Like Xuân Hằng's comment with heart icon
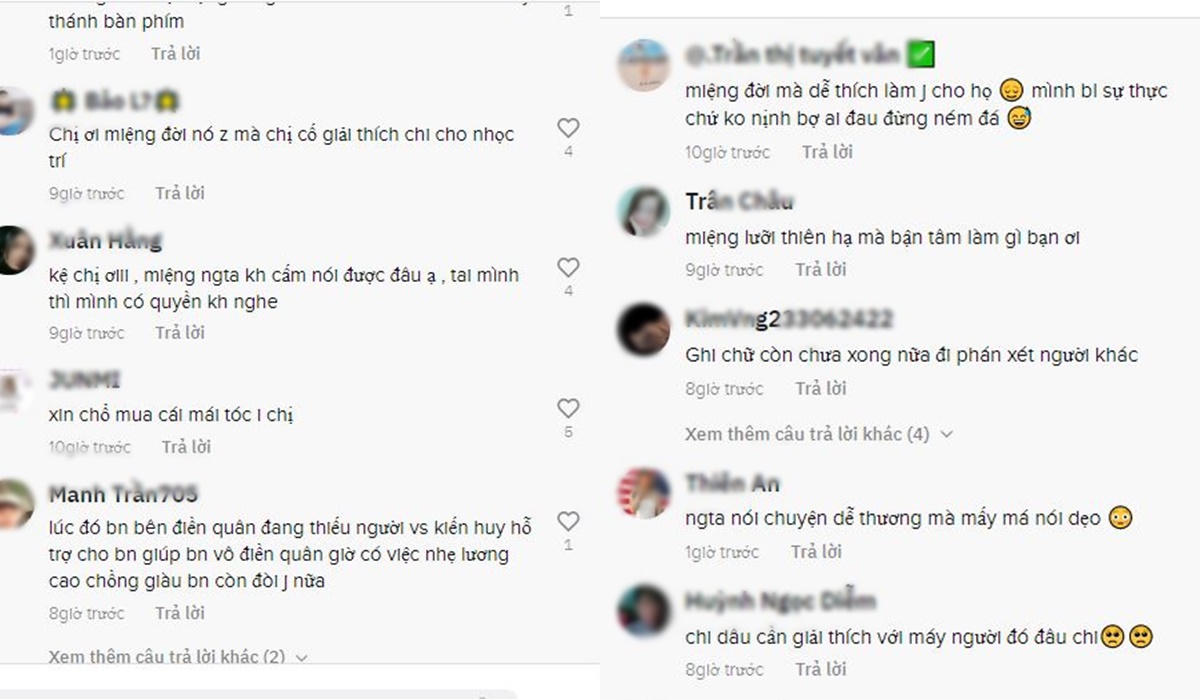This screenshot has height=700, width=1200. (x=568, y=268)
